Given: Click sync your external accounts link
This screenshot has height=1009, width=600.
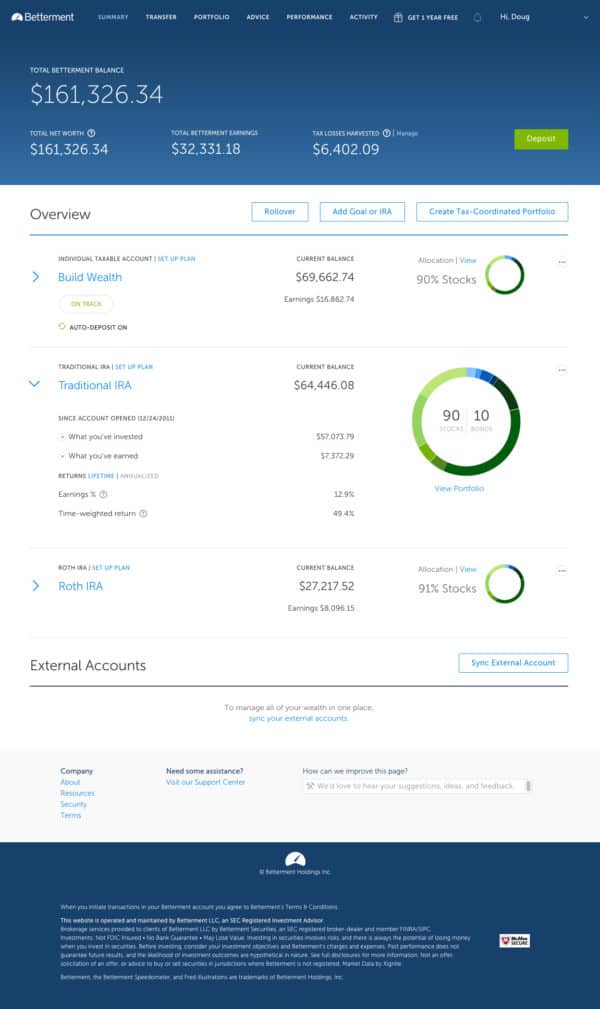Looking at the screenshot, I should pyautogui.click(x=298, y=718).
